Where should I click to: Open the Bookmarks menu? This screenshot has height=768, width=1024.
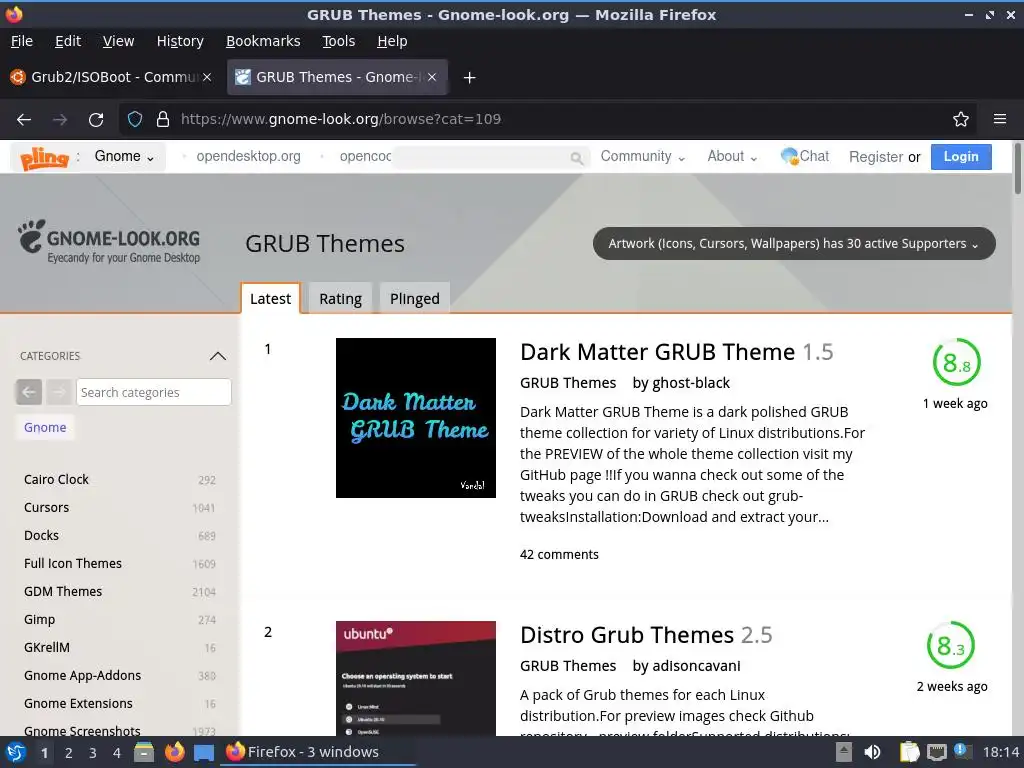[x=263, y=41]
